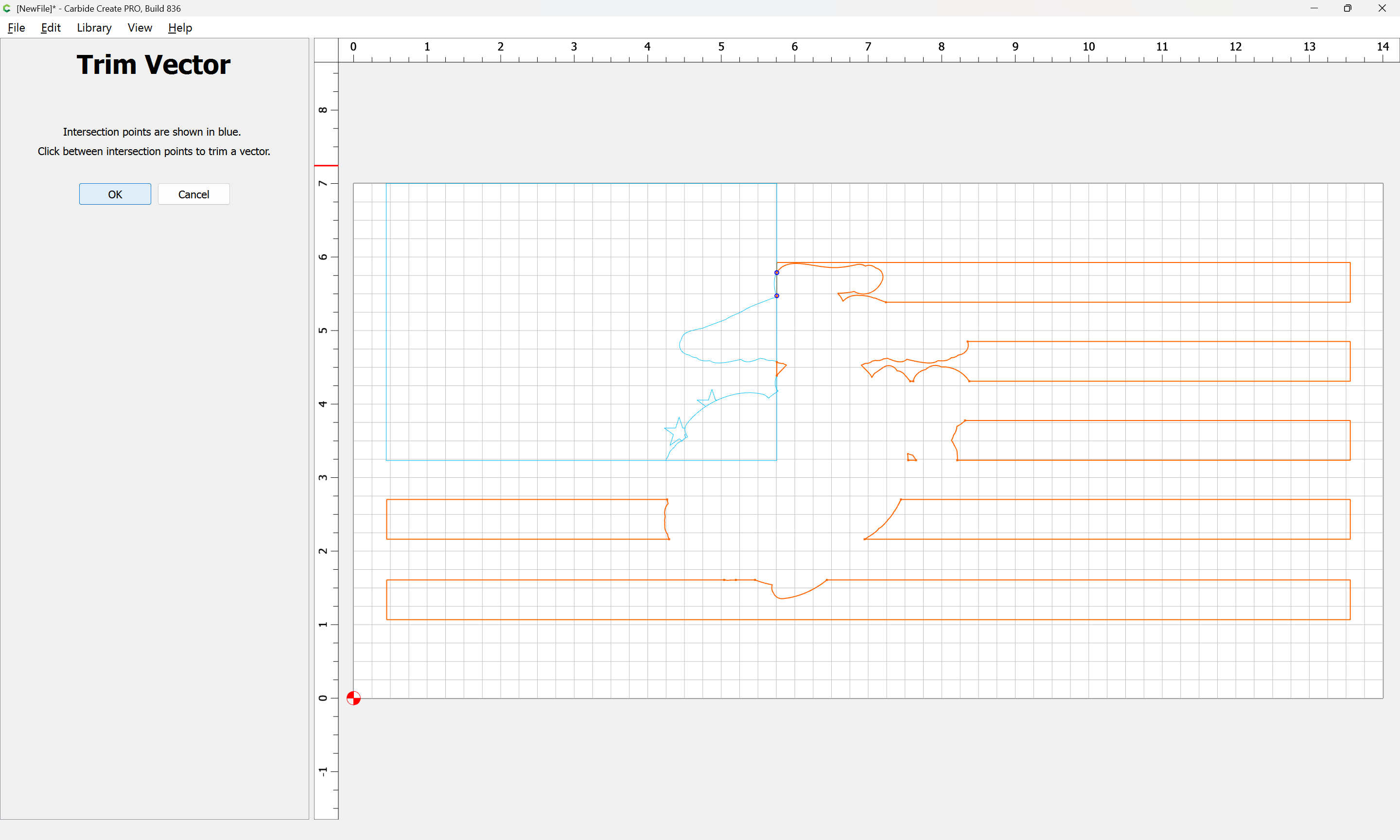Open the Library menu

(94, 28)
